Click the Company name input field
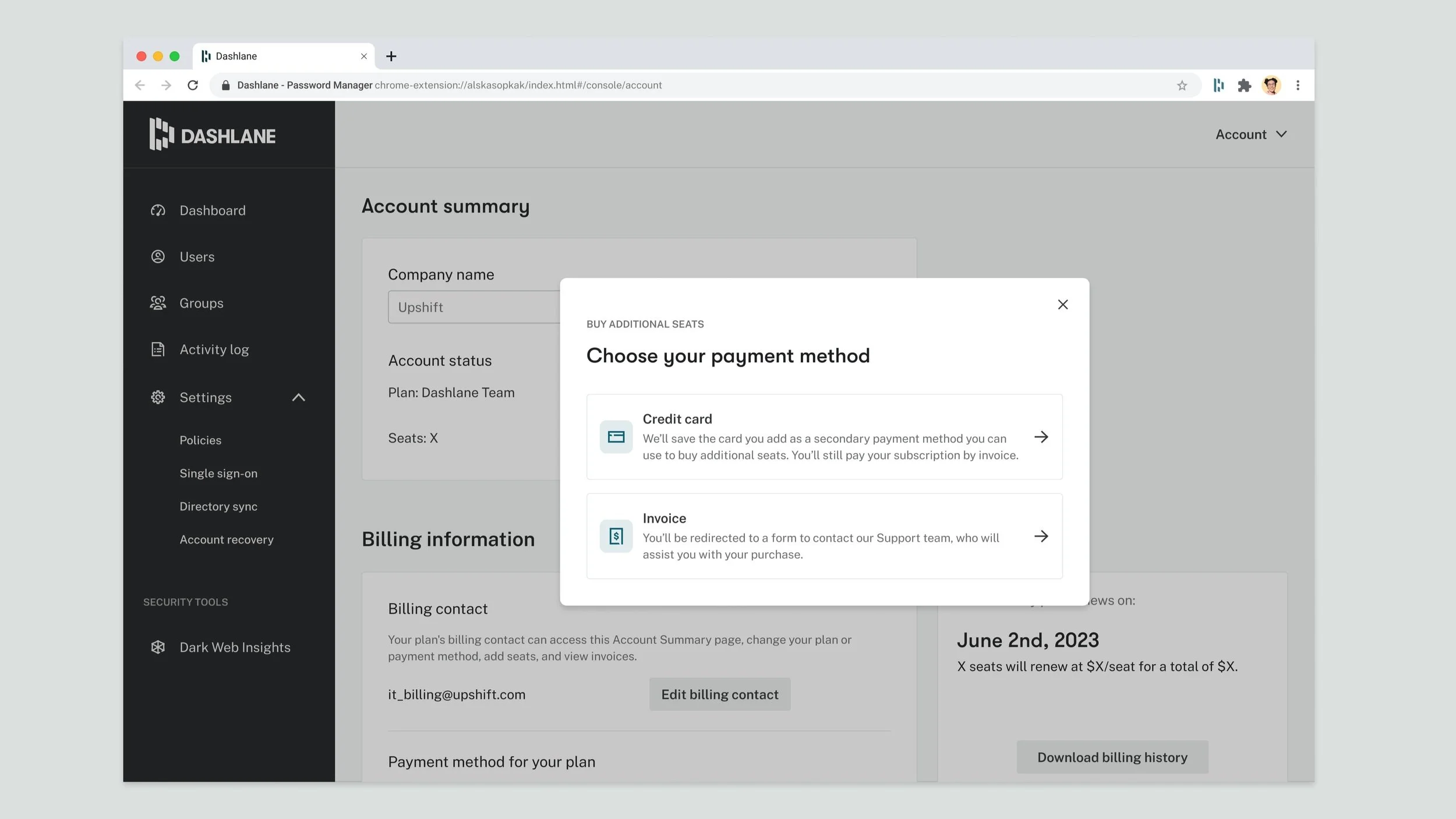Screen dimensions: 1456x819 click(x=473, y=307)
